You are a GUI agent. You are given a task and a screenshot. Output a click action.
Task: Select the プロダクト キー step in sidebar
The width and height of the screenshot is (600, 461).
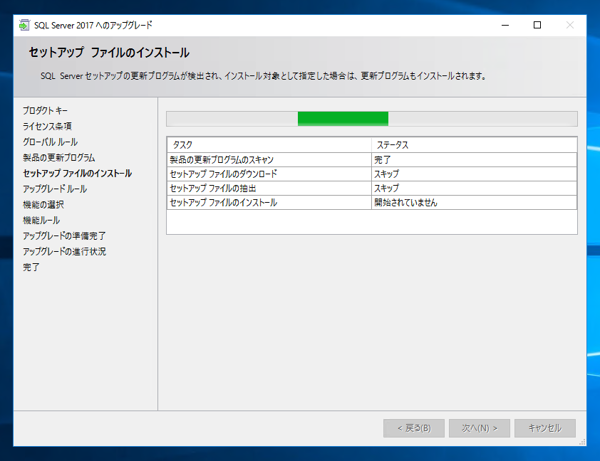[x=45, y=111]
